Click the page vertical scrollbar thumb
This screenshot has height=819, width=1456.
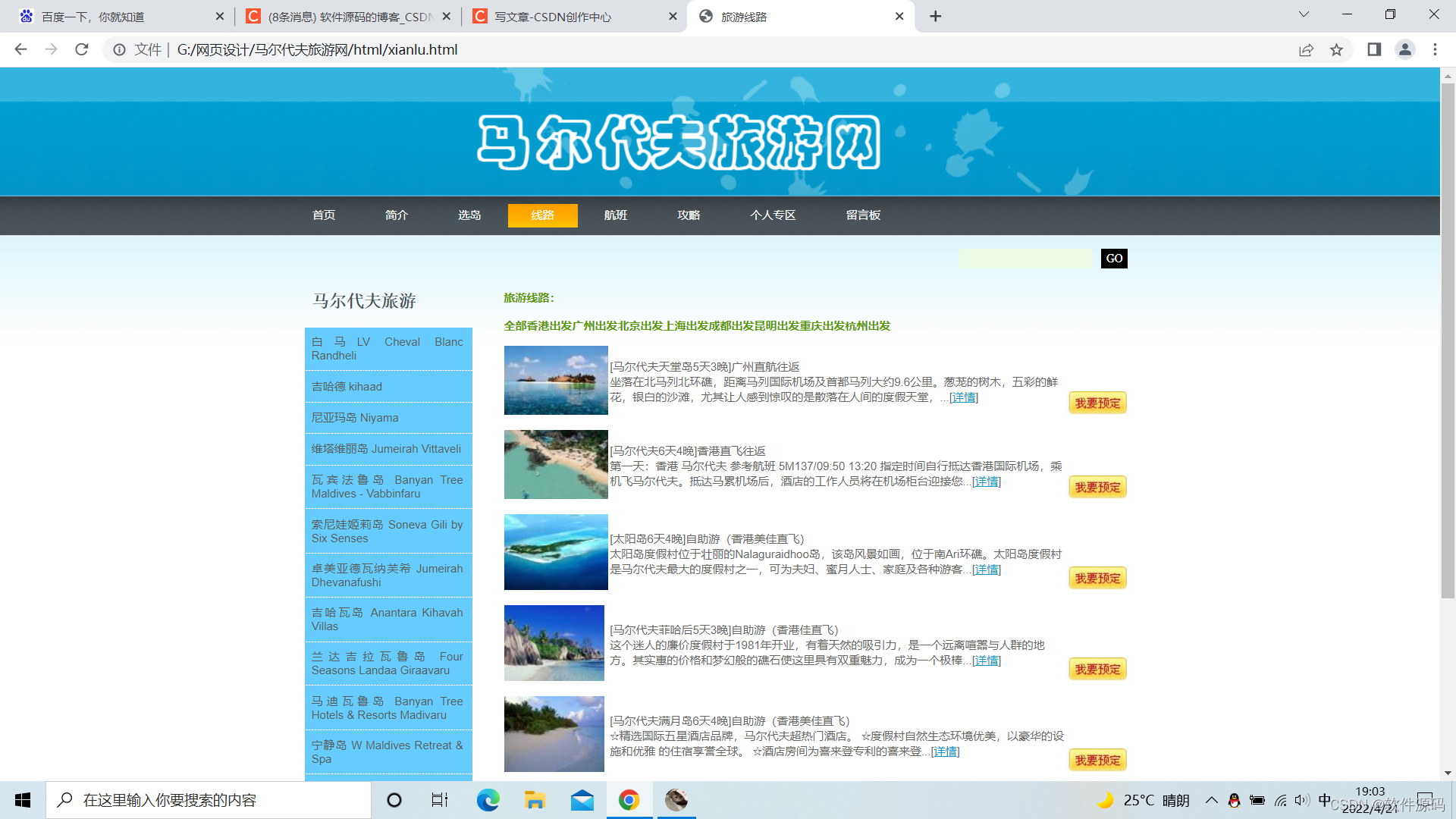point(1448,341)
